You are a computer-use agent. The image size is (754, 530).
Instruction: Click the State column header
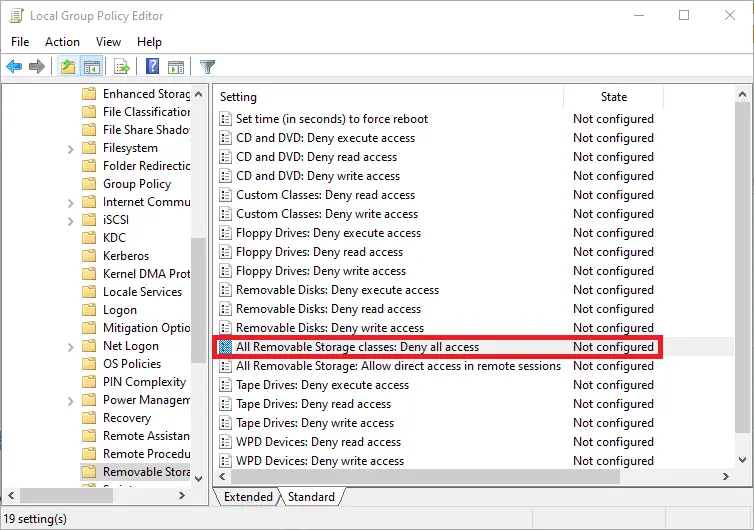(x=614, y=97)
